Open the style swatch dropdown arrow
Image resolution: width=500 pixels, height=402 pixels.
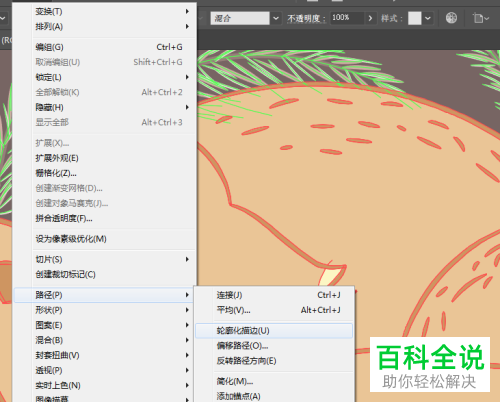pos(428,18)
